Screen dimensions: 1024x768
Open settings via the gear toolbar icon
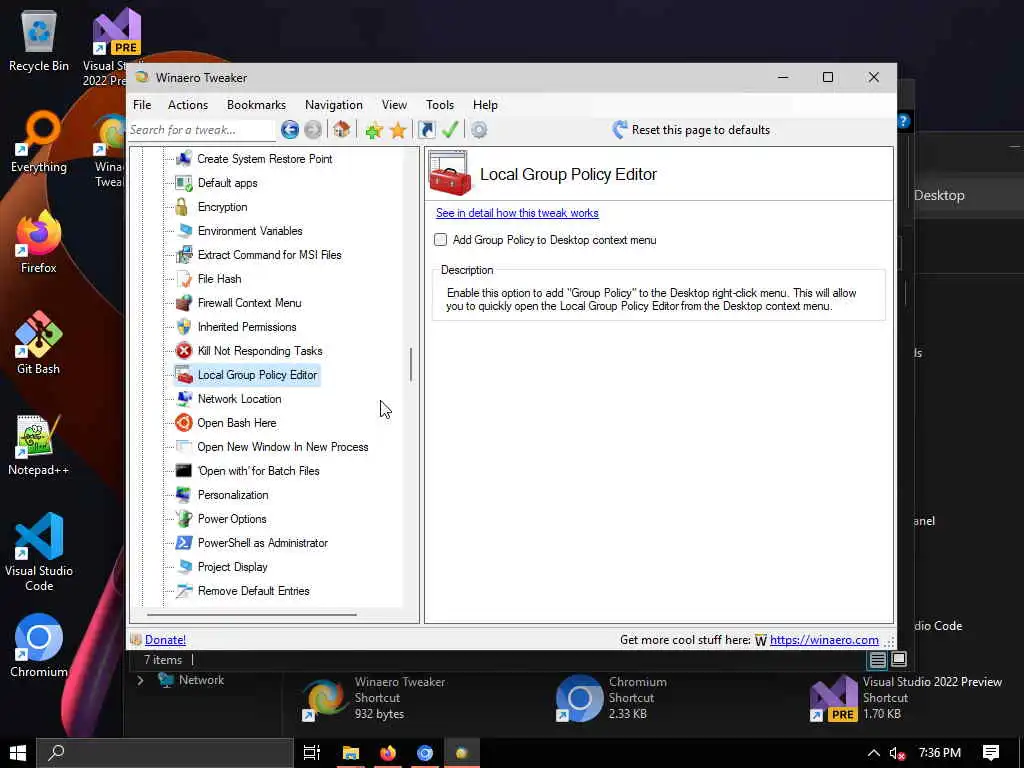point(479,130)
